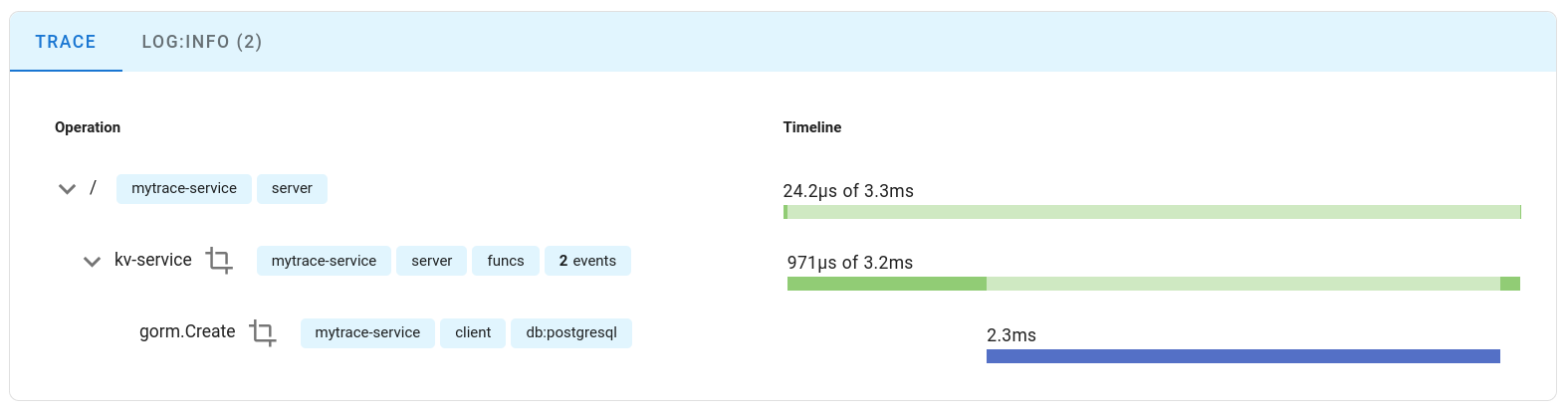Click the client tag on gorm.Create

(473, 332)
